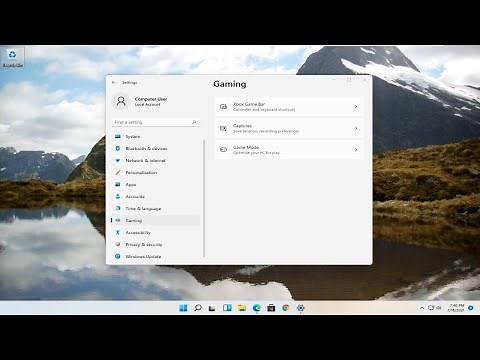Click the magnifier icon in the search box
This screenshot has height=360, width=480.
194,122
